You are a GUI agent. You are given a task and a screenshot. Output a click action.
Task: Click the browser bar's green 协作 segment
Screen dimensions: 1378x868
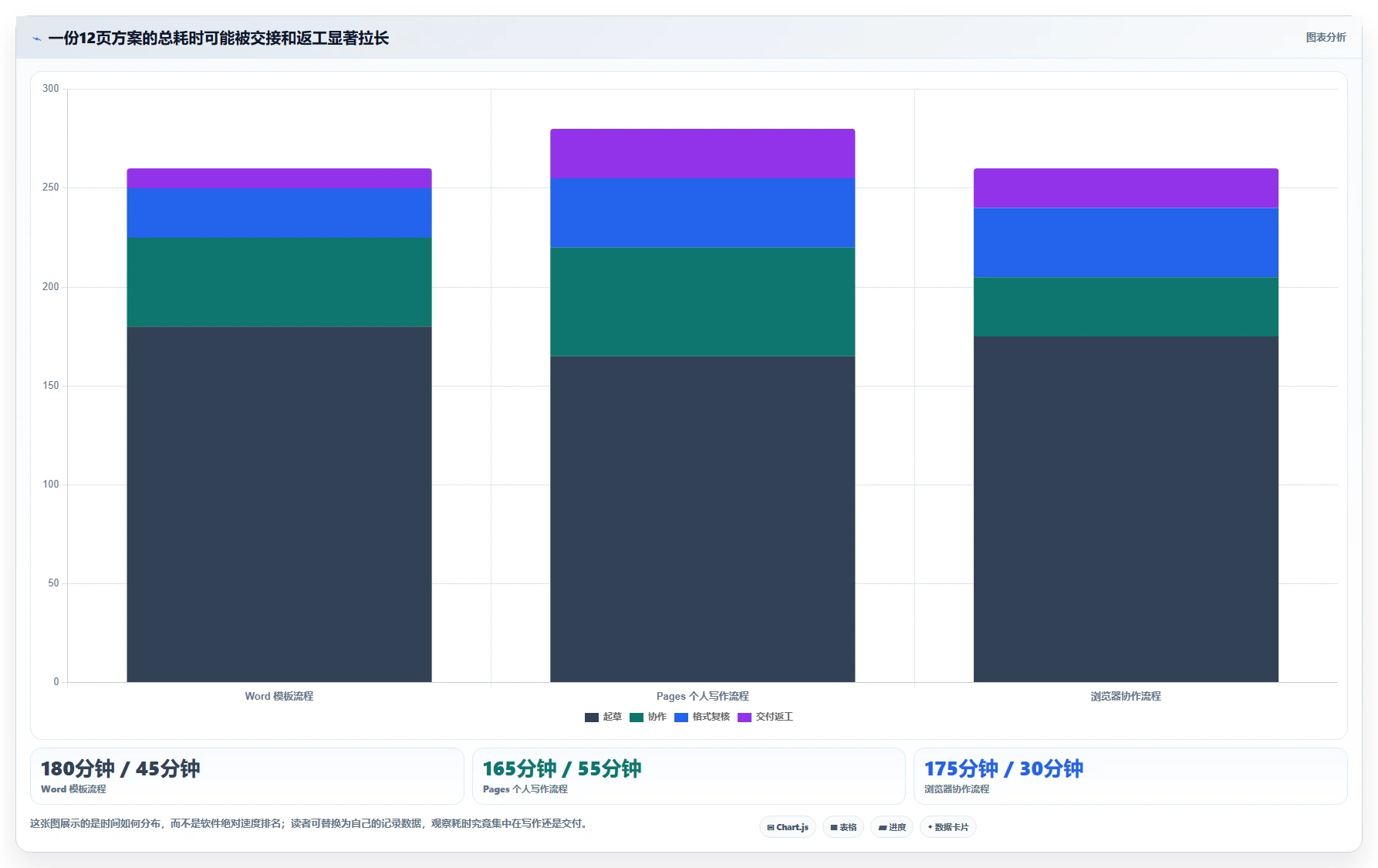1126,307
